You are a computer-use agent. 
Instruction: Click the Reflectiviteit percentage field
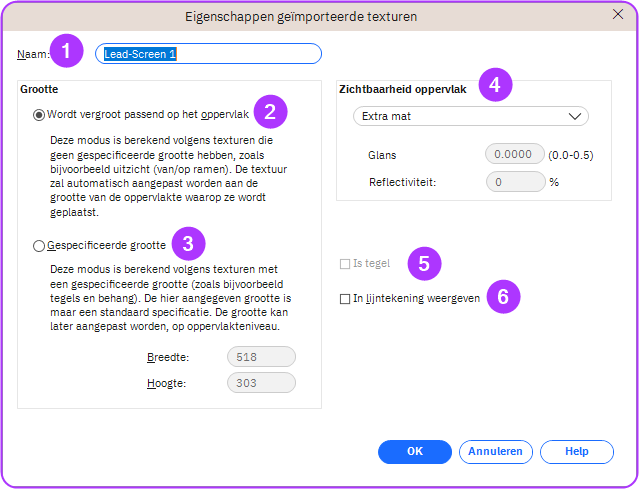[515, 182]
